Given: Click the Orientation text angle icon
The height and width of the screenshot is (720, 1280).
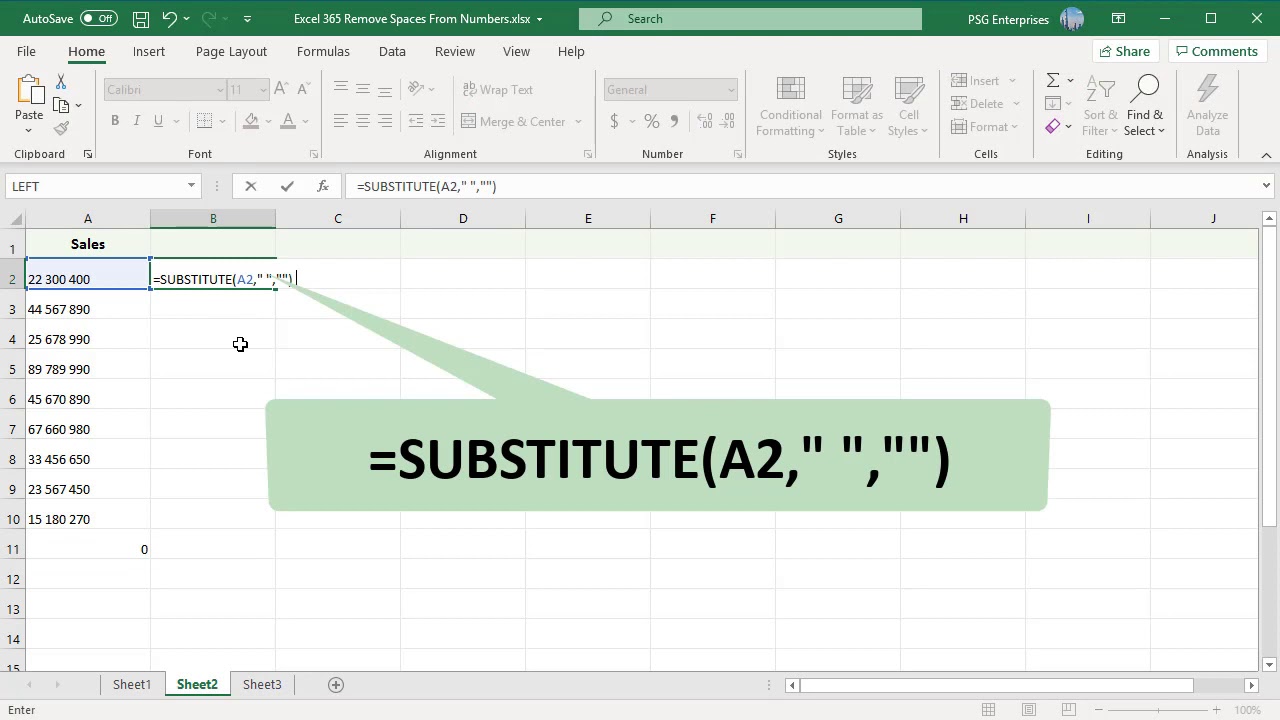Looking at the screenshot, I should tap(418, 89).
